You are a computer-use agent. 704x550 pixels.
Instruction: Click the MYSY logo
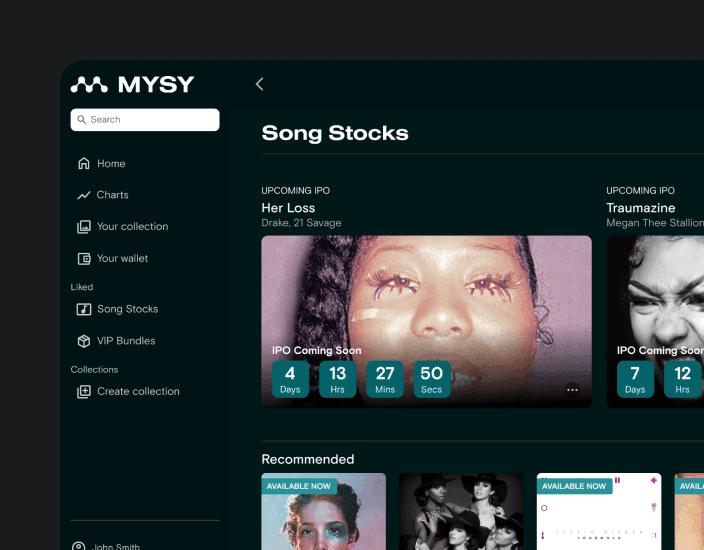click(132, 85)
